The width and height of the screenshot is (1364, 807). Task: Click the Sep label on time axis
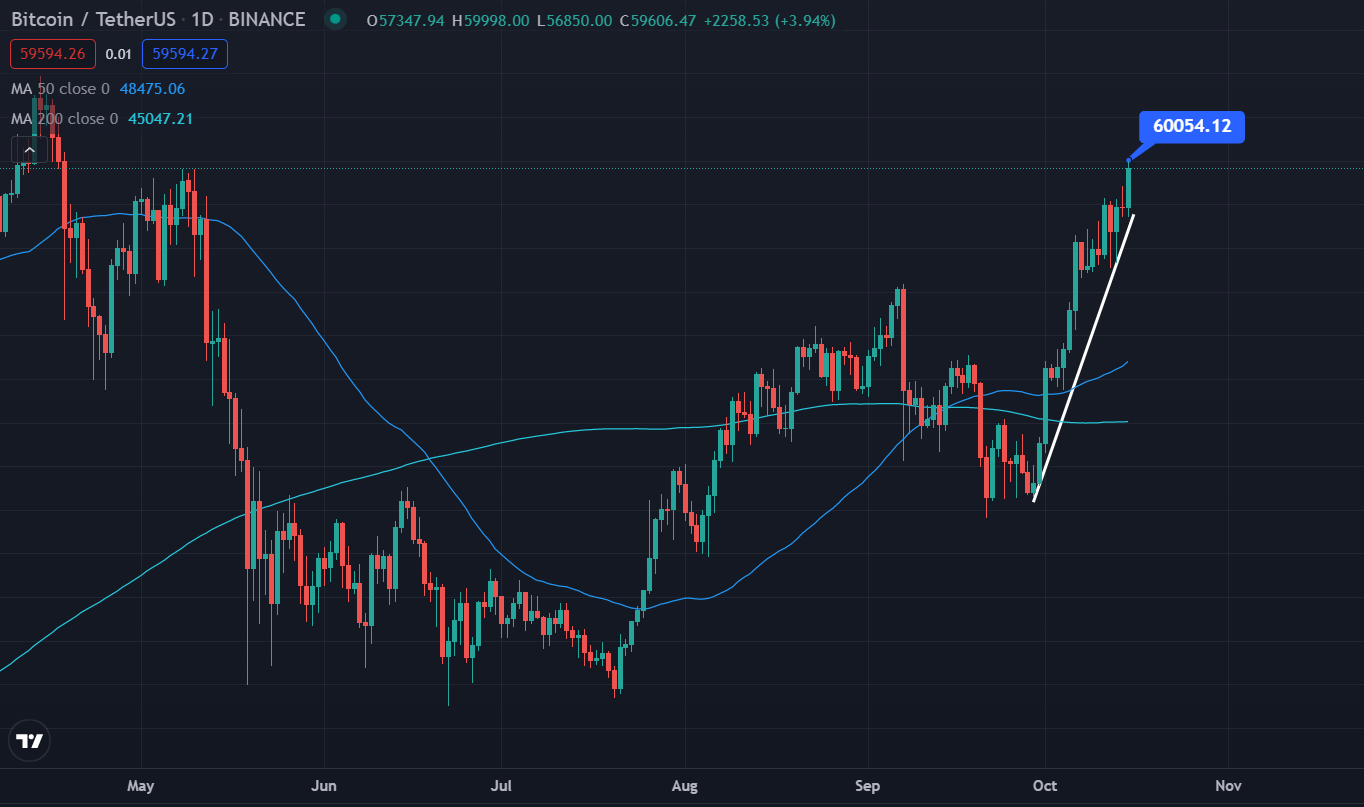(x=868, y=786)
